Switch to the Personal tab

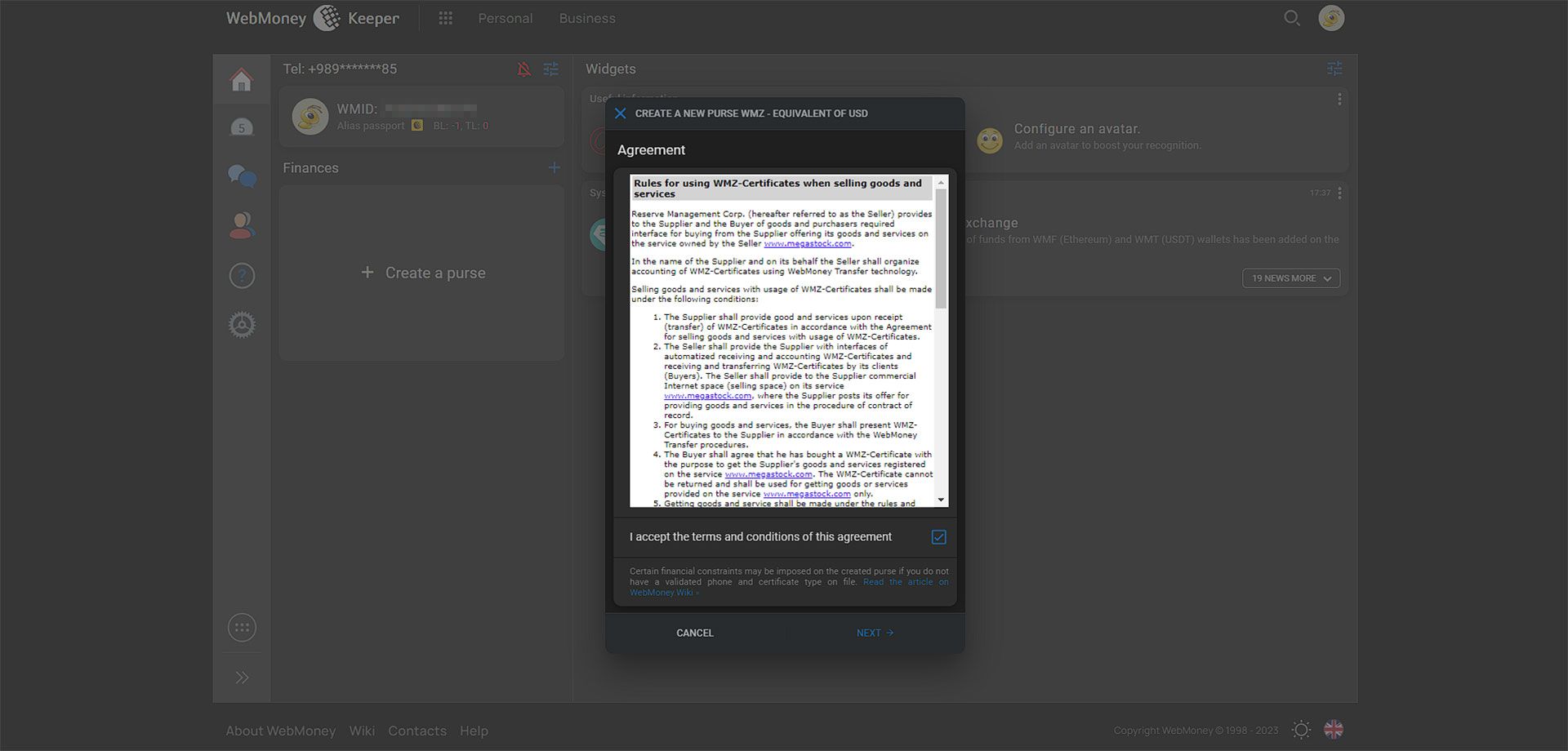pyautogui.click(x=506, y=18)
